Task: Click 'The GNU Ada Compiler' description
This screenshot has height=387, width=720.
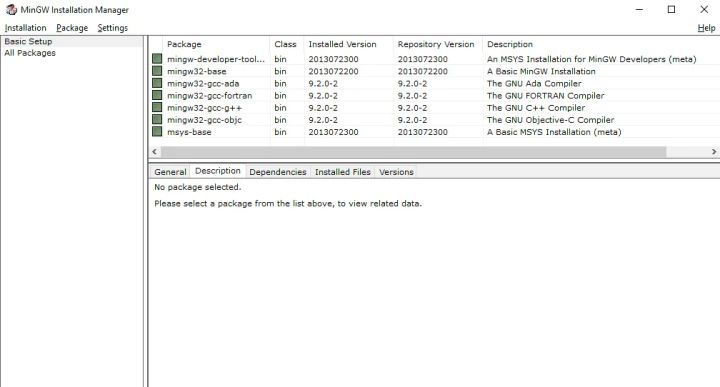Action: click(534, 84)
